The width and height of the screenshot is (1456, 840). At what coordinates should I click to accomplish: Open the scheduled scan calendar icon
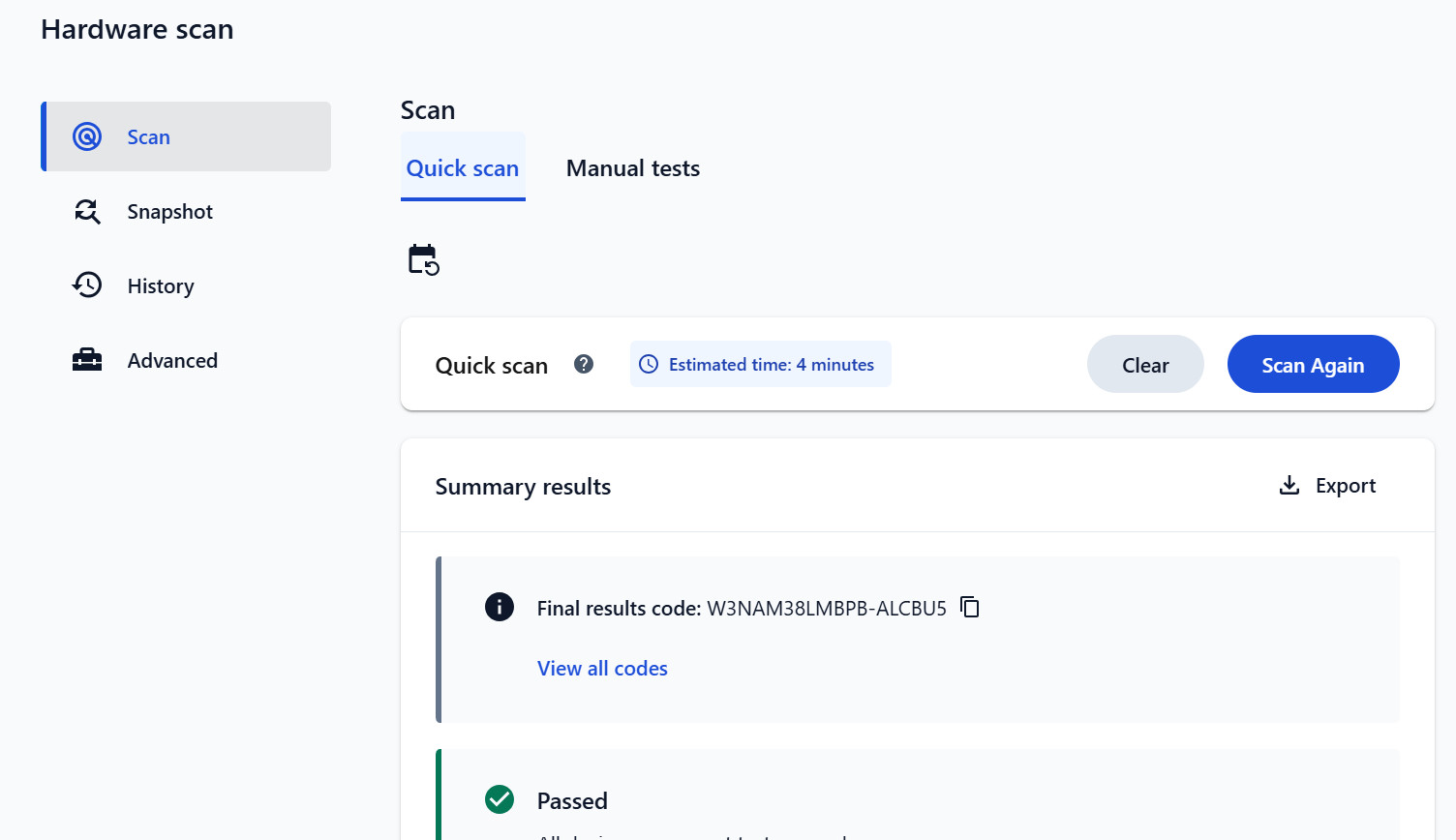pyautogui.click(x=423, y=260)
